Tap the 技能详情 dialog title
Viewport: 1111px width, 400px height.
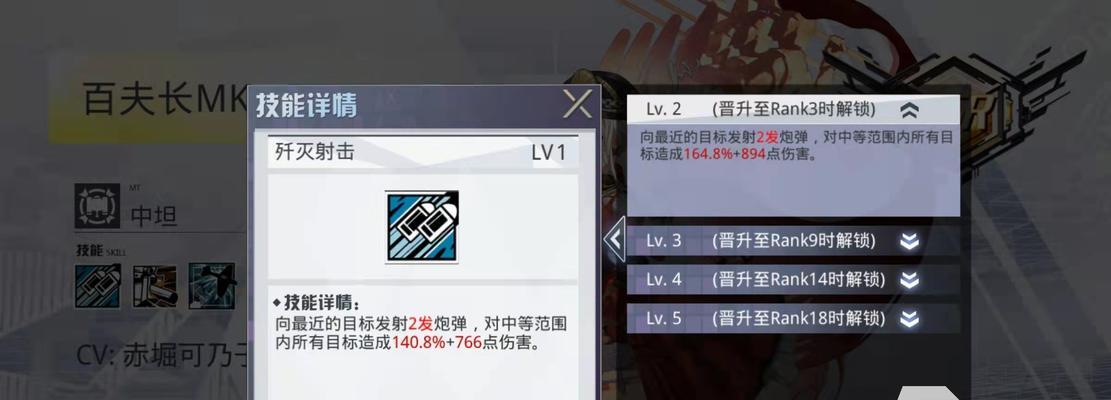(307, 105)
